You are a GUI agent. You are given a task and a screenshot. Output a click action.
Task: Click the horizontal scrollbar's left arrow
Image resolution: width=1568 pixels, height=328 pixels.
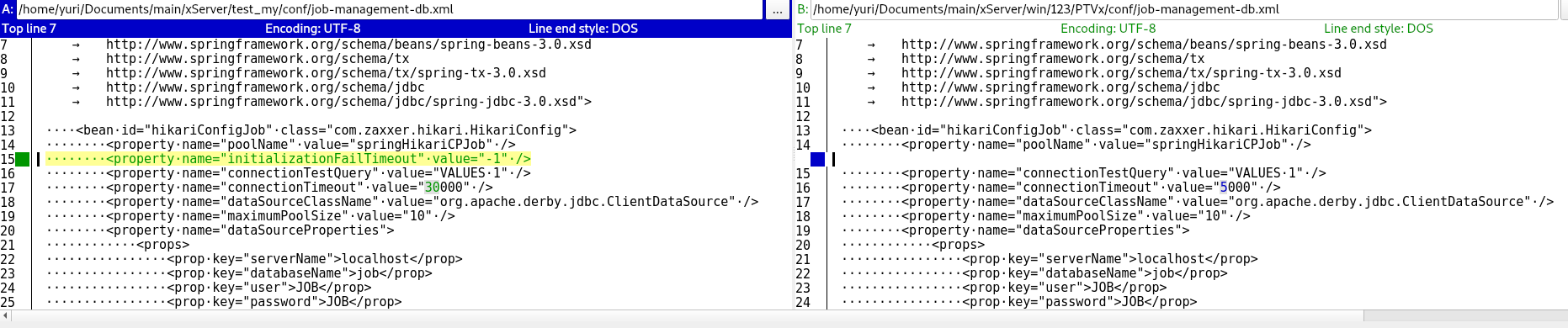tap(5, 316)
